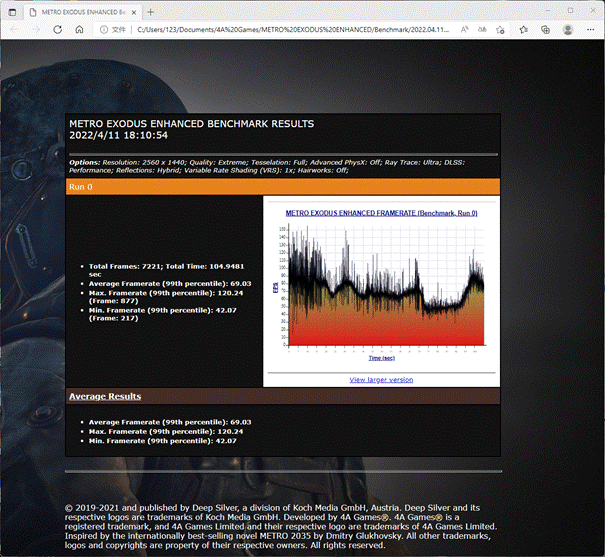Open a new browser tab
Viewport: 605px width, 557px height.
pos(150,12)
